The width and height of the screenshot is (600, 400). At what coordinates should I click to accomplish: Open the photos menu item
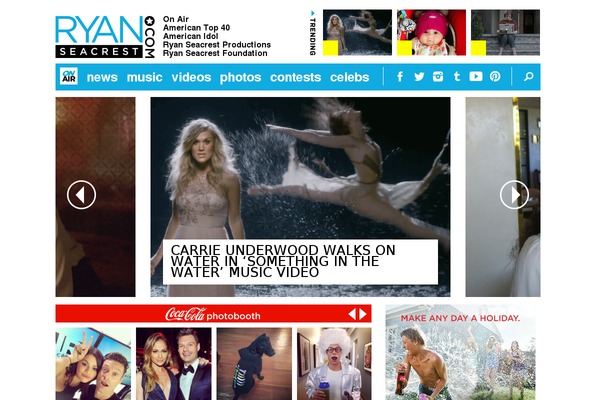[x=240, y=78]
